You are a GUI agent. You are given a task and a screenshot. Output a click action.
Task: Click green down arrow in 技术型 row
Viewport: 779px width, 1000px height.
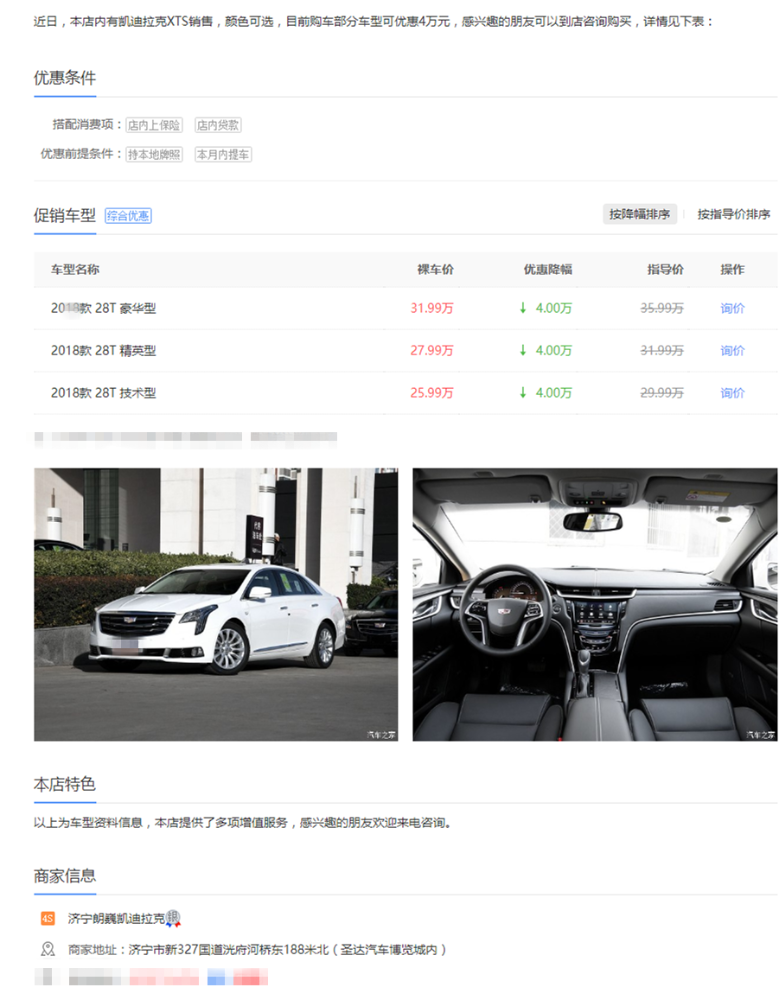[x=523, y=393]
